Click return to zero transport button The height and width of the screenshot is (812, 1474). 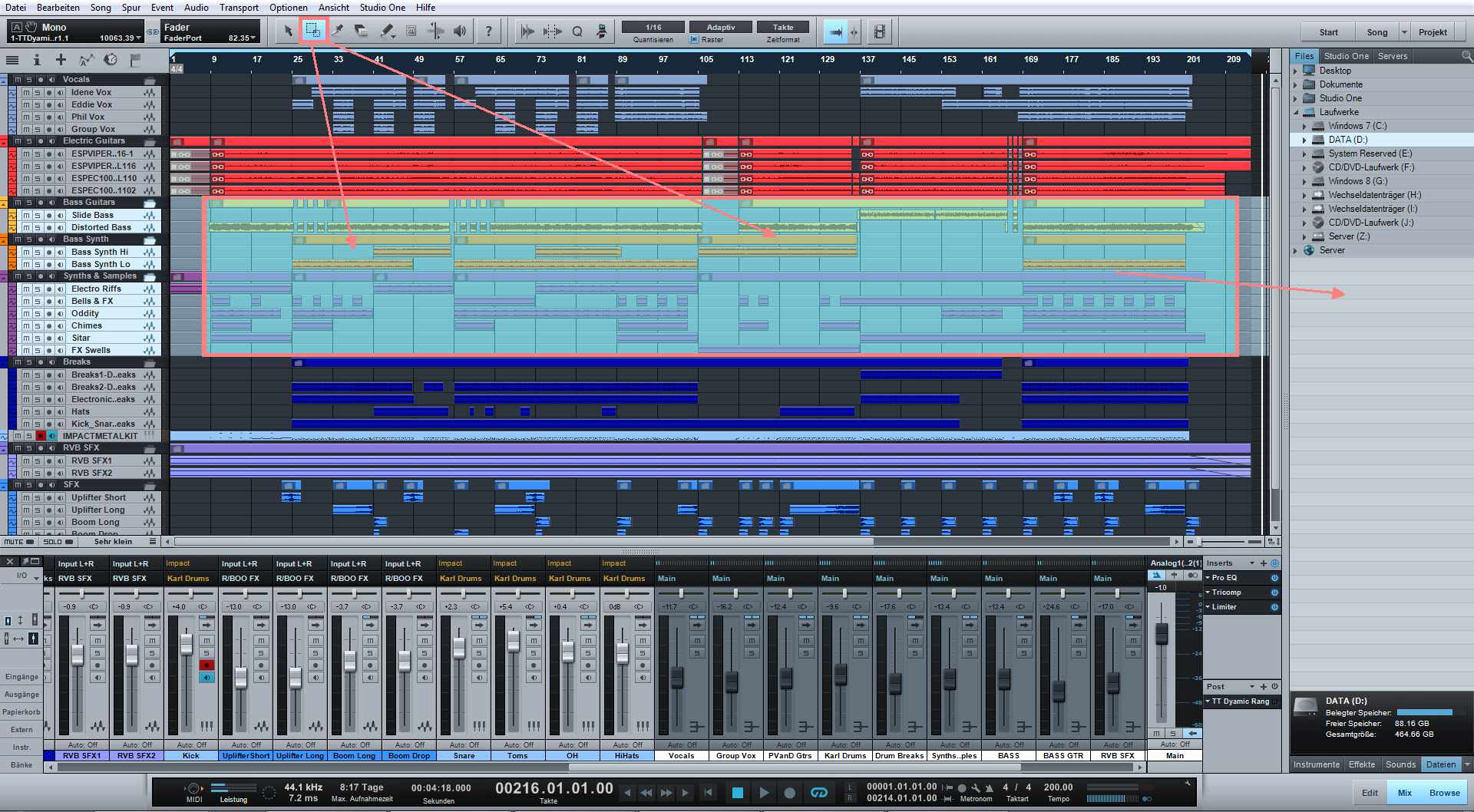pyautogui.click(x=709, y=793)
